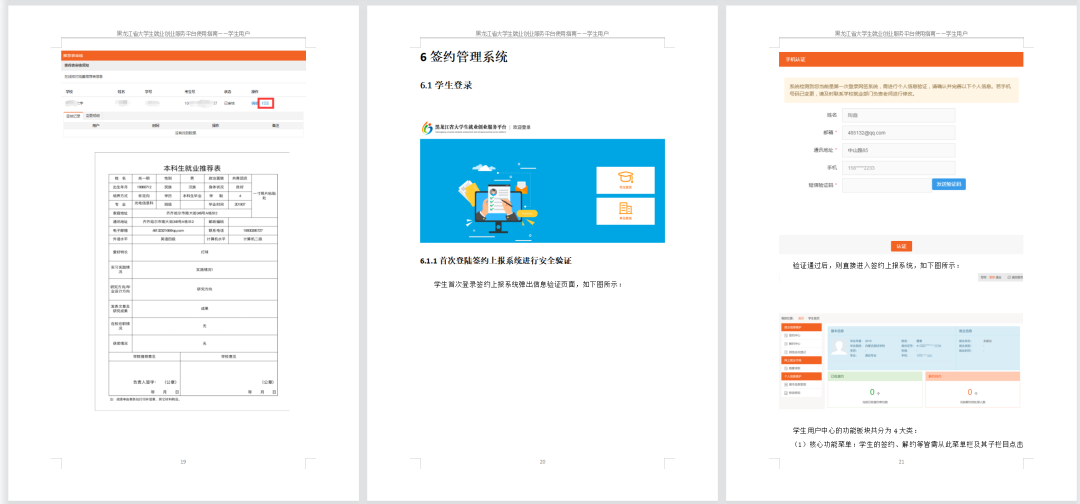The height and width of the screenshot is (504, 1080).
Task: Click the 短信验证码 SMS code input field
Action: [x=884, y=185]
